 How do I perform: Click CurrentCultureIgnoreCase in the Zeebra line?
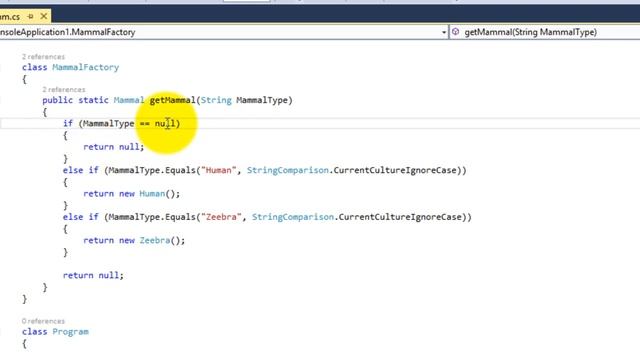click(x=400, y=217)
